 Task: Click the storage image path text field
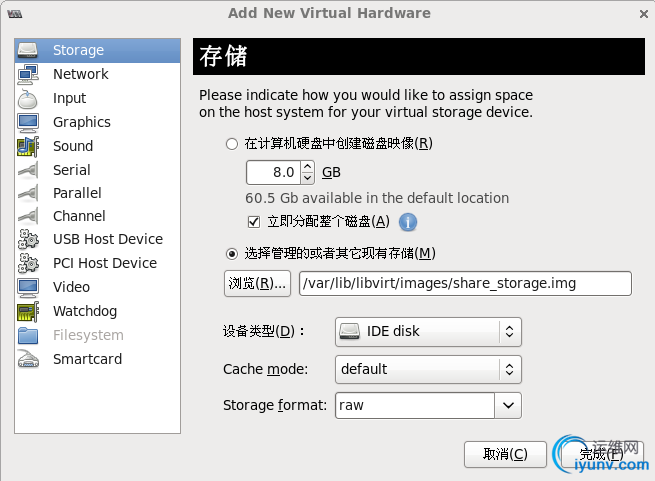[x=465, y=284]
